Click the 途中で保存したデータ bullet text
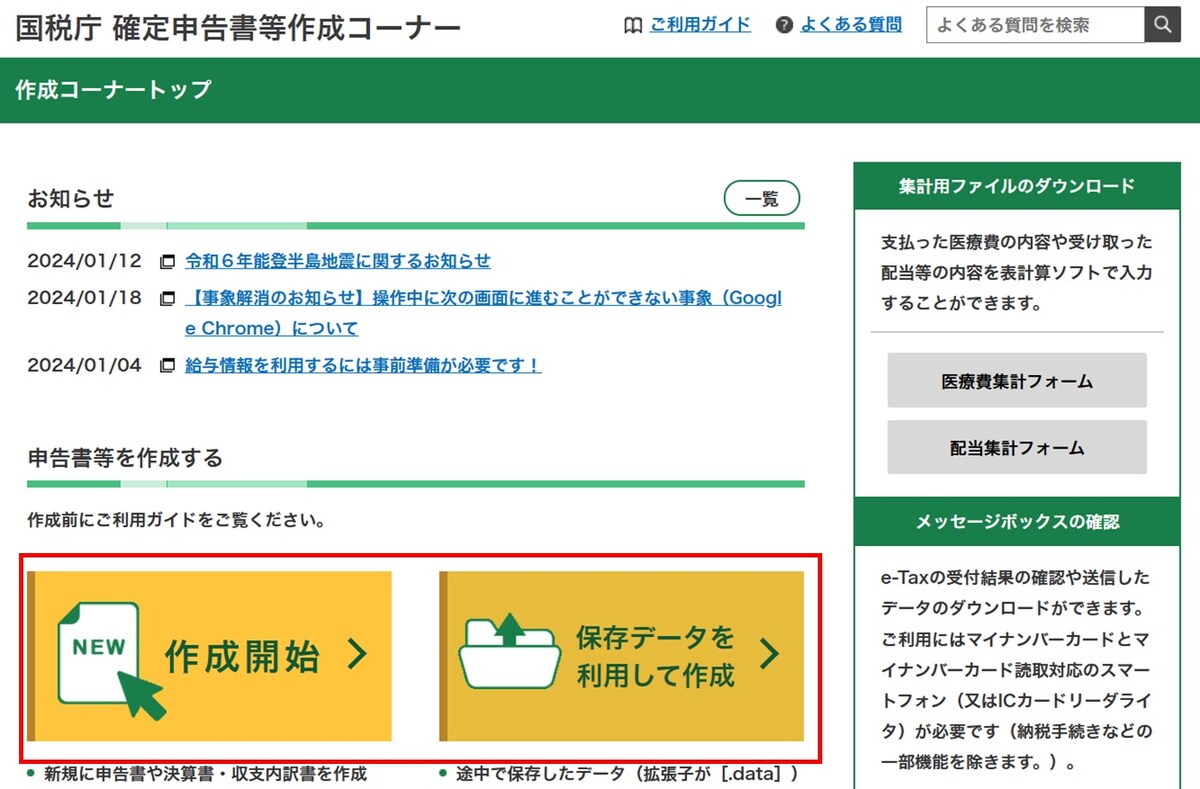 629,774
